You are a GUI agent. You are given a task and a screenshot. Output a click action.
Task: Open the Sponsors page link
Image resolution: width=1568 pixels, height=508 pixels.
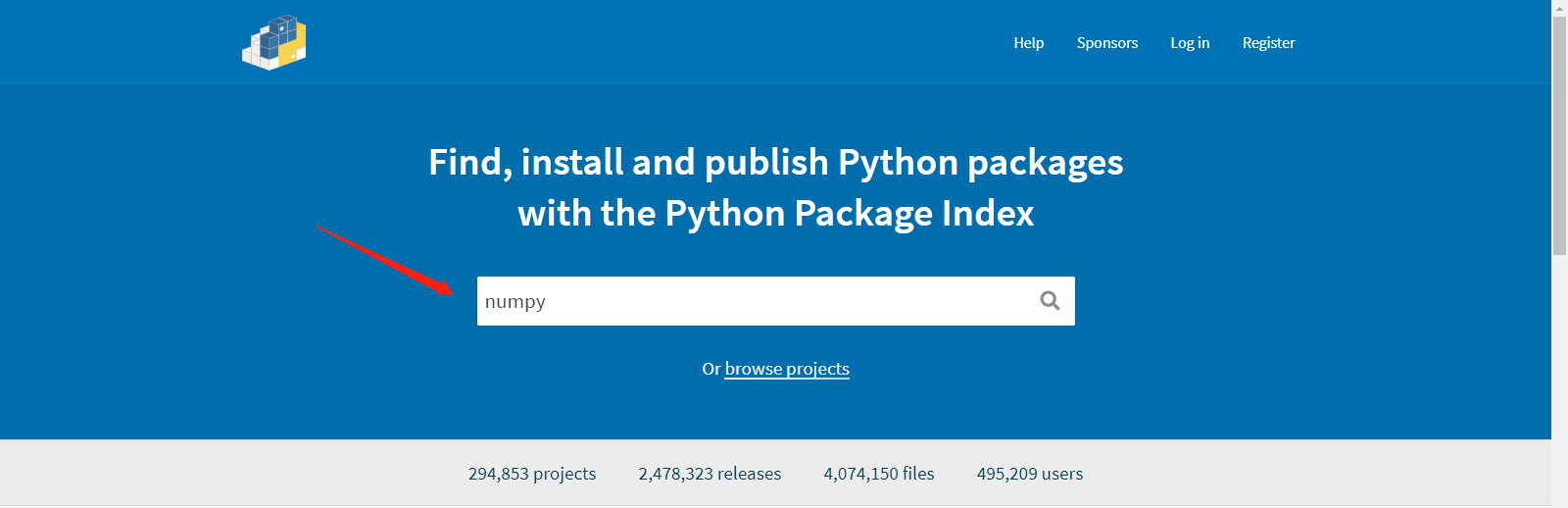pos(1107,43)
